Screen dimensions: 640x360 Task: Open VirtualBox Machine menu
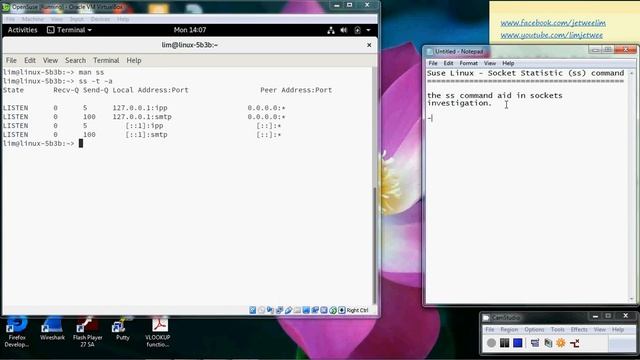pyautogui.click(x=33, y=19)
